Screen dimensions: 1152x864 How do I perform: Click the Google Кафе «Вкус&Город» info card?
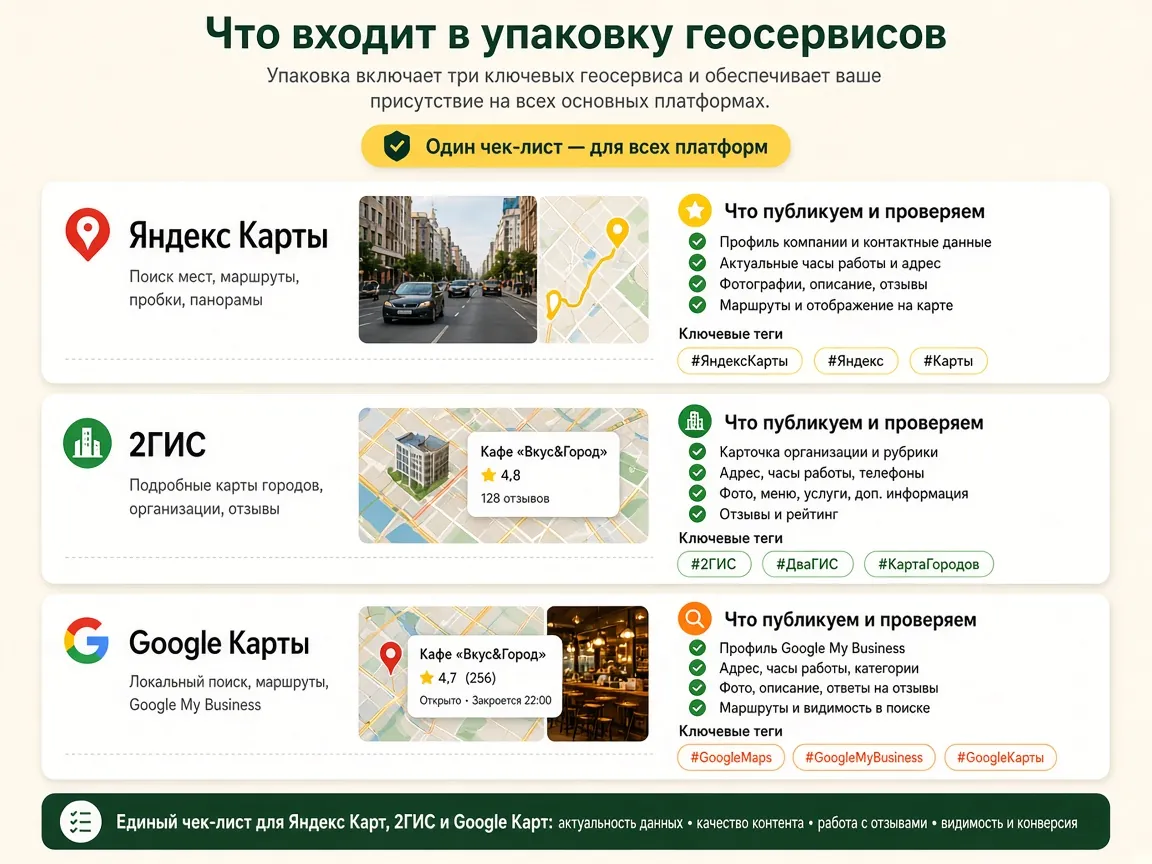click(485, 676)
